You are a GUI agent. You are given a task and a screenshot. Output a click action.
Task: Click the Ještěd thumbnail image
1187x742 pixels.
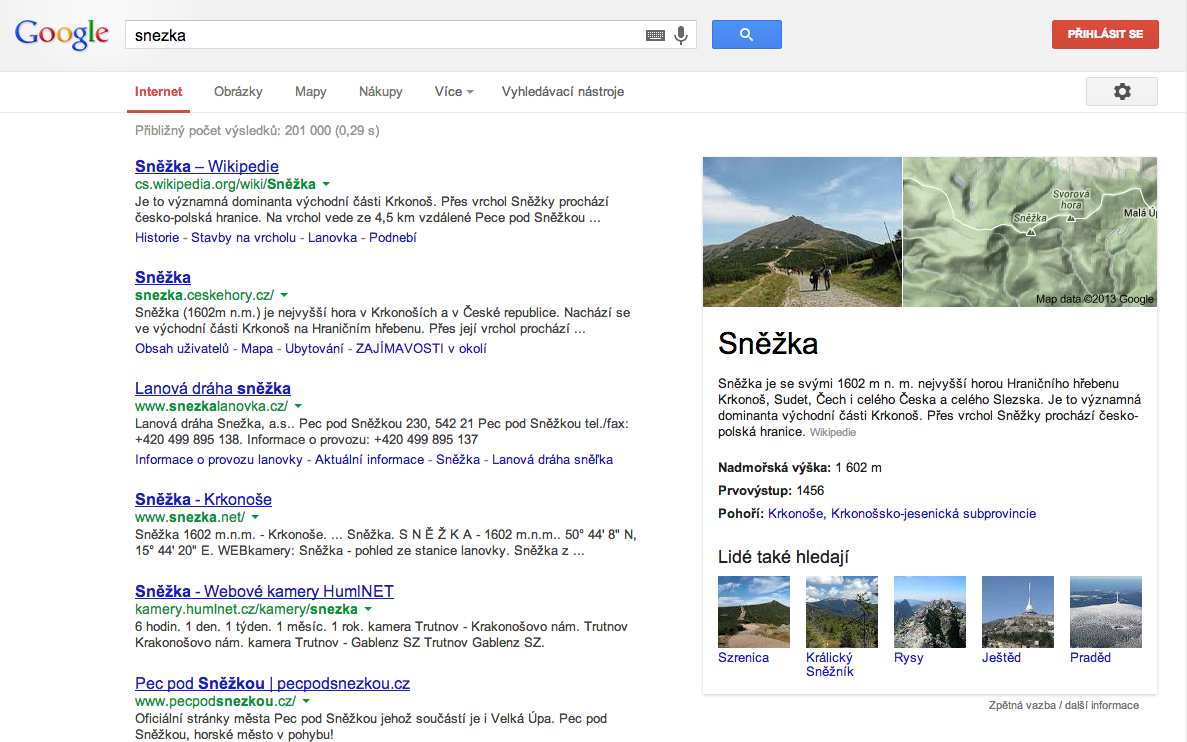1017,612
